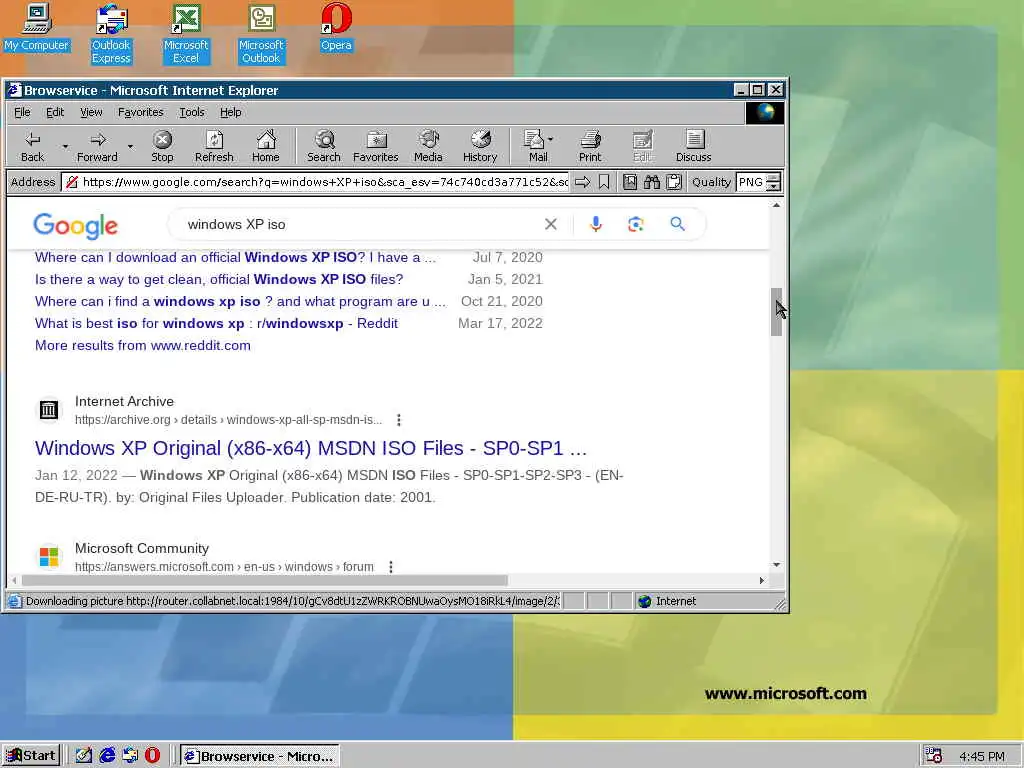The height and width of the screenshot is (768, 1024).
Task: Click the Google magnifier search button
Action: (677, 224)
